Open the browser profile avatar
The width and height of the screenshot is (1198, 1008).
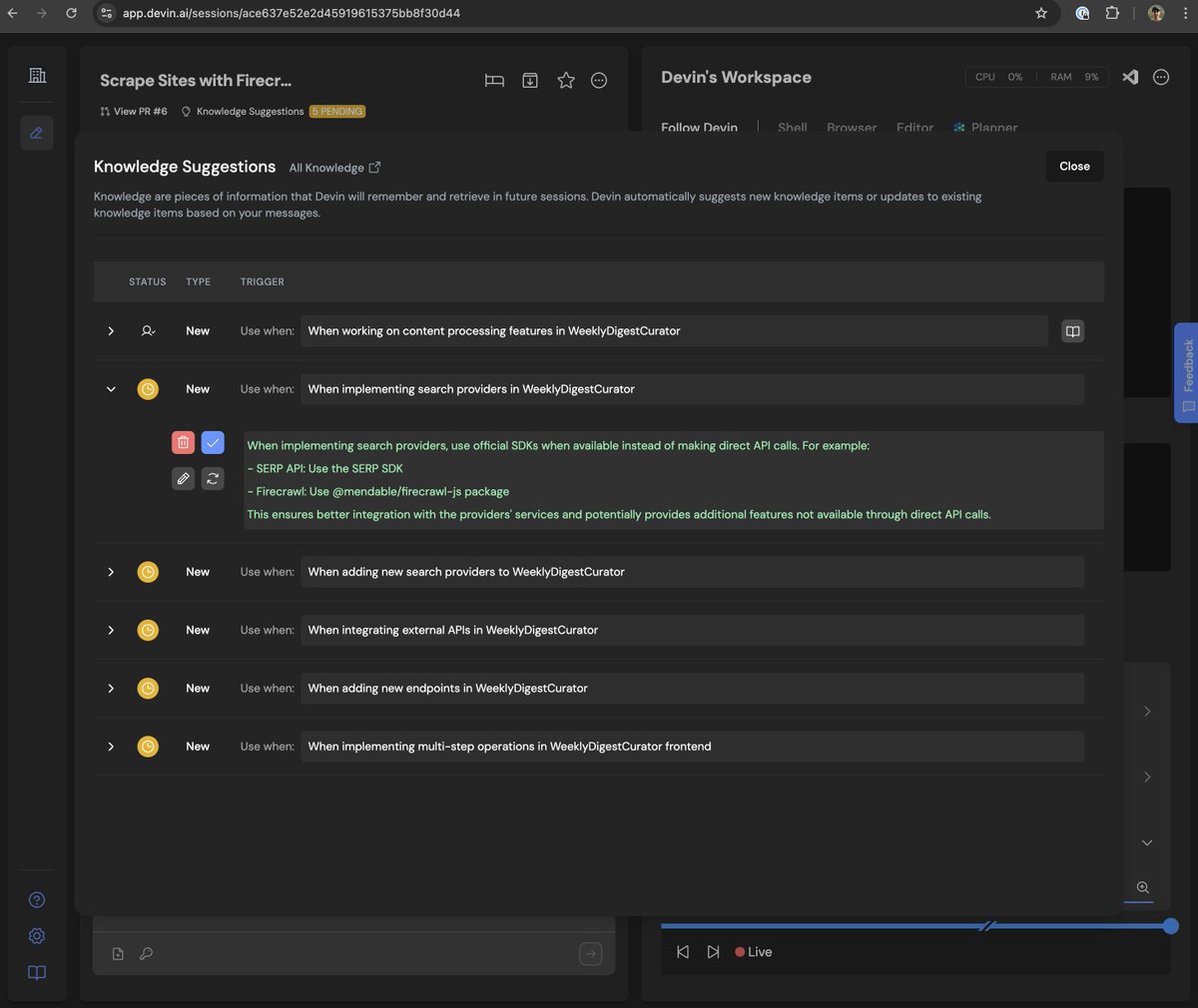[x=1156, y=13]
